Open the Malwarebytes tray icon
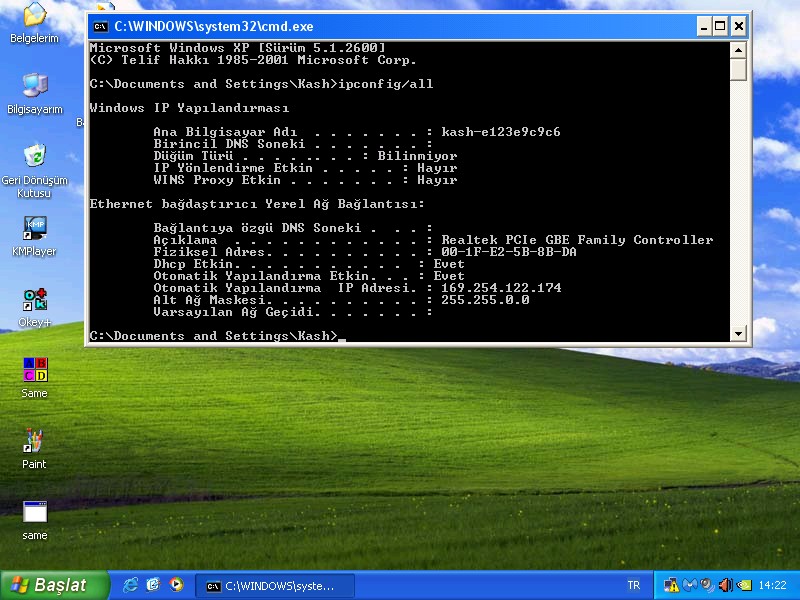The width and height of the screenshot is (800, 600). point(689,585)
